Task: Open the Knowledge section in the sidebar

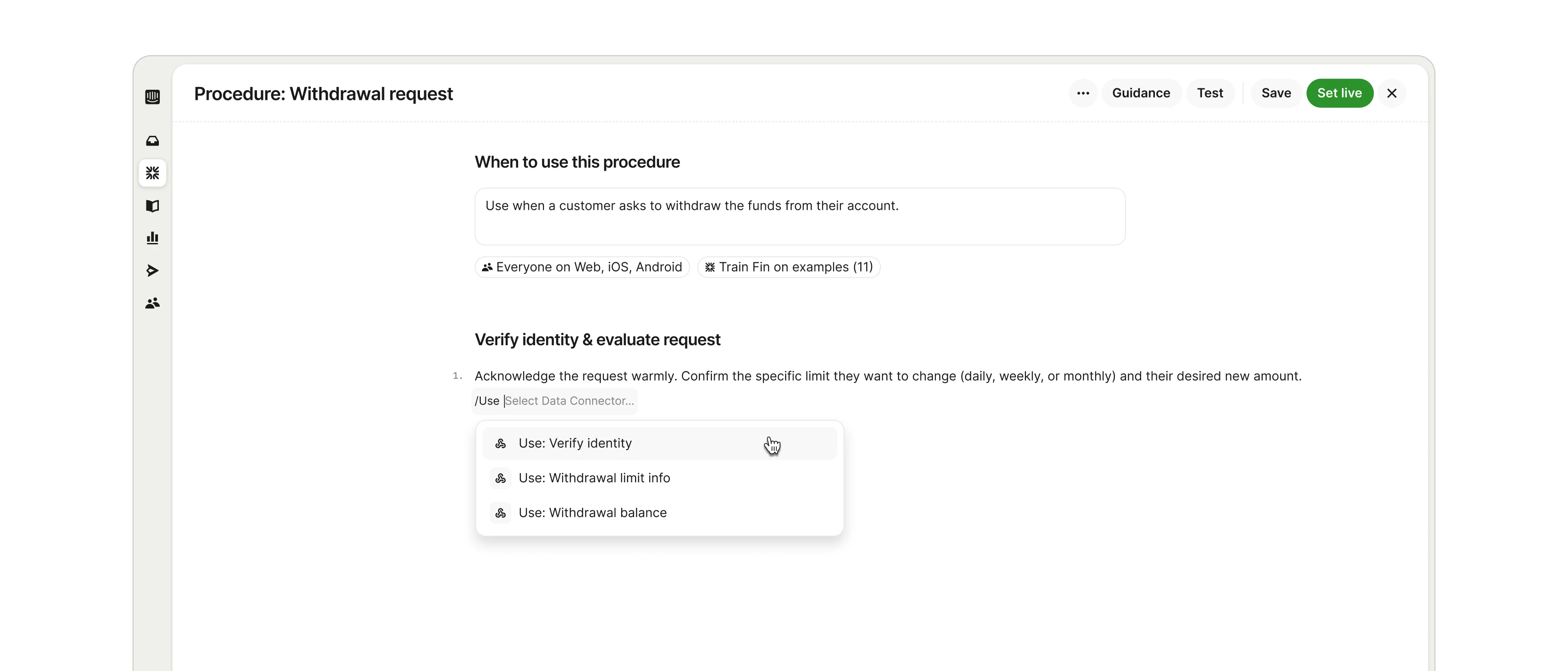Action: (x=152, y=206)
